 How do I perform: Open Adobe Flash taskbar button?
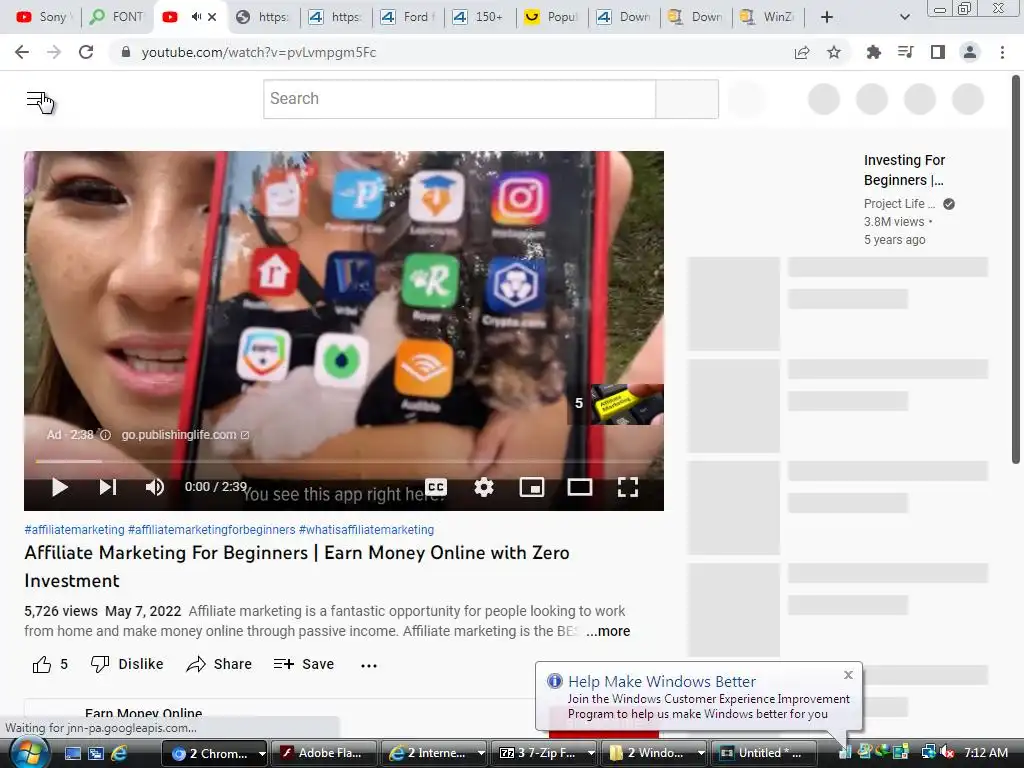[x=324, y=753]
